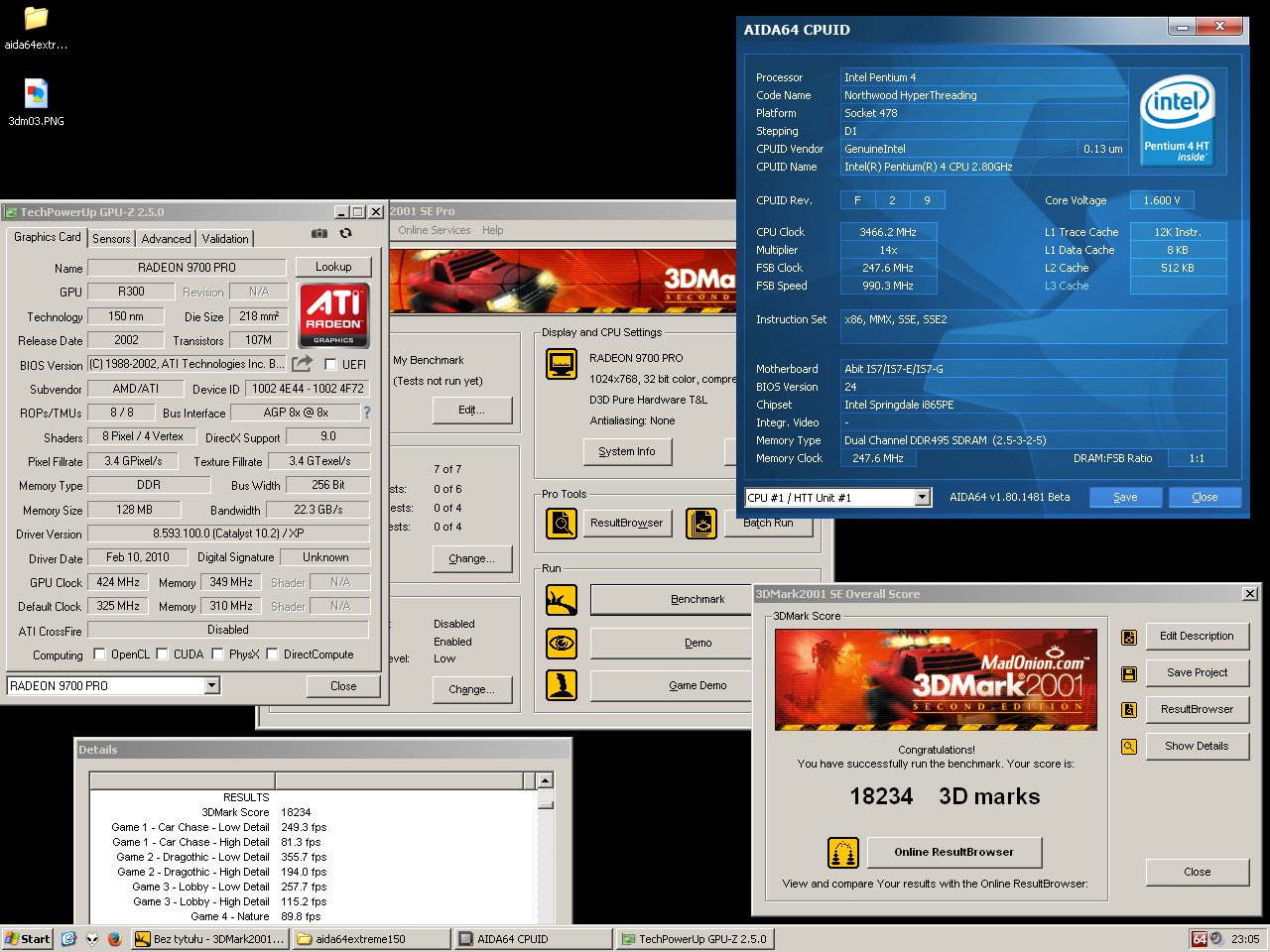Click the ResultBrowser icon in Overall Score window
The height and width of the screenshot is (952, 1270).
pyautogui.click(x=1129, y=710)
